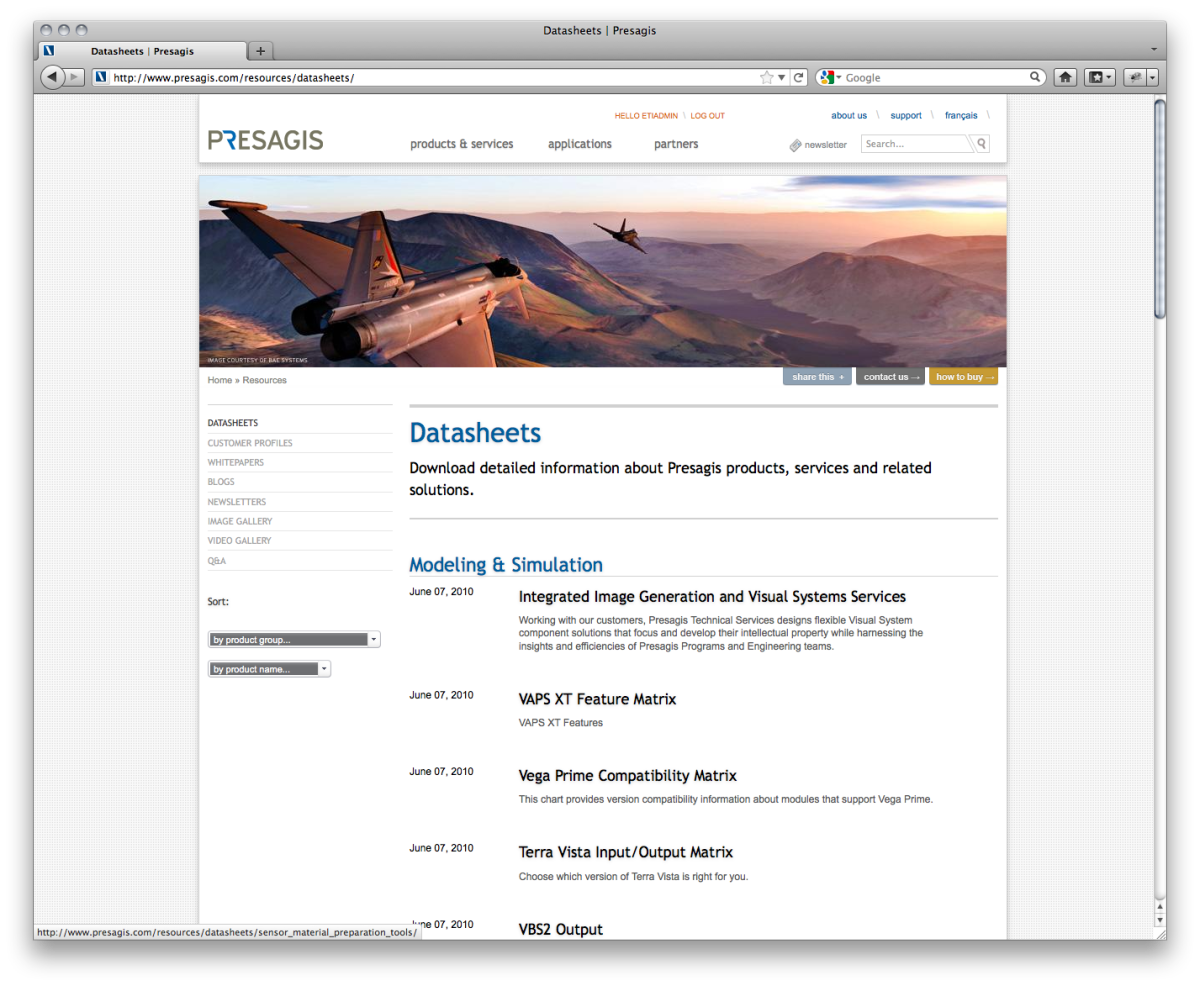
Task: Click the Resources breadcrumb link
Action: 265,381
